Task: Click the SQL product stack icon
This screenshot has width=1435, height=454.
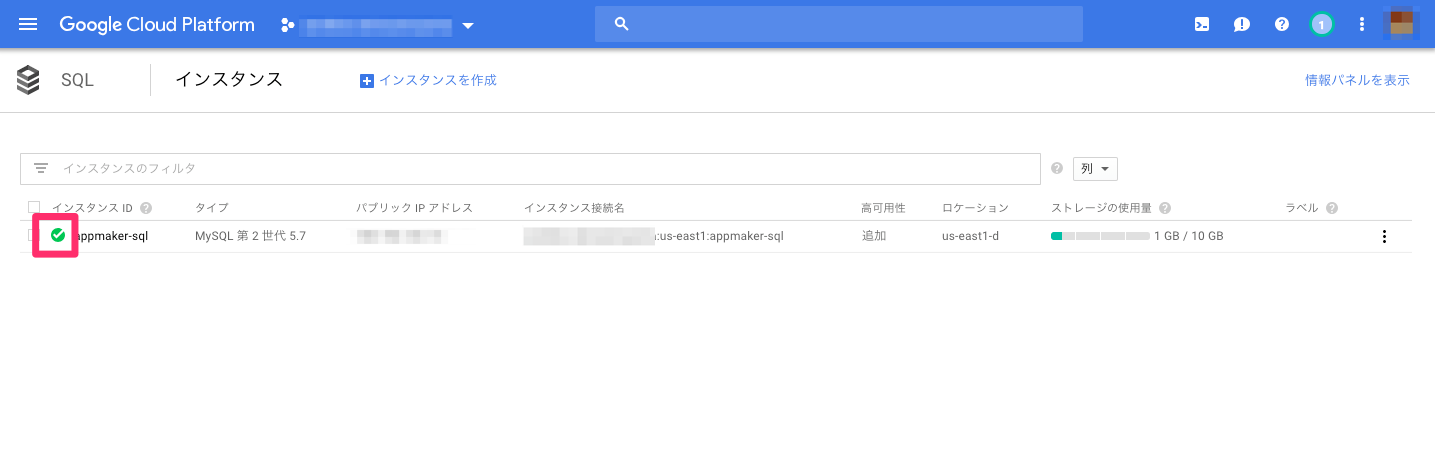Action: [29, 80]
